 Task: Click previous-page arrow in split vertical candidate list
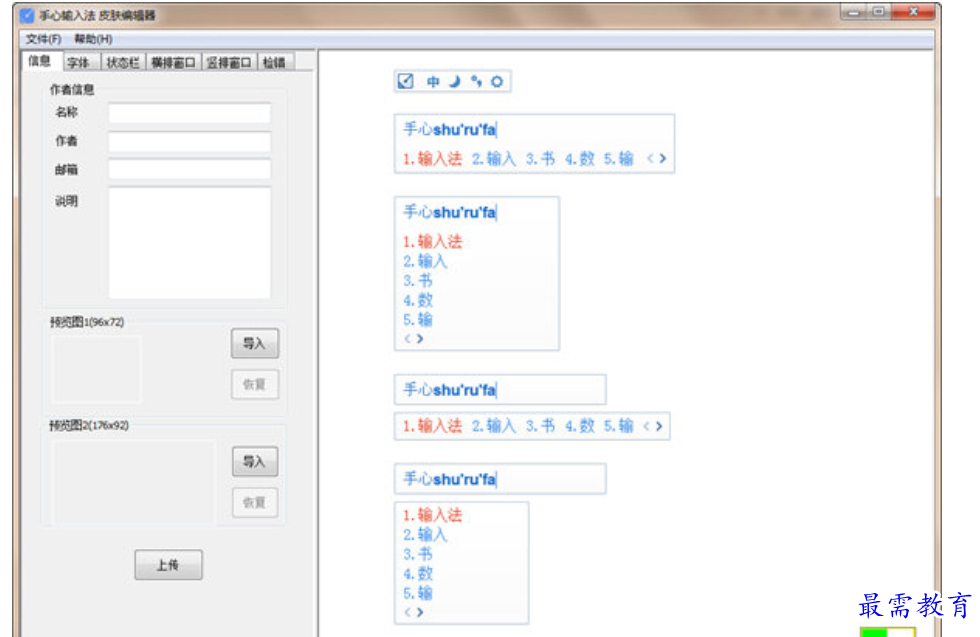[408, 612]
